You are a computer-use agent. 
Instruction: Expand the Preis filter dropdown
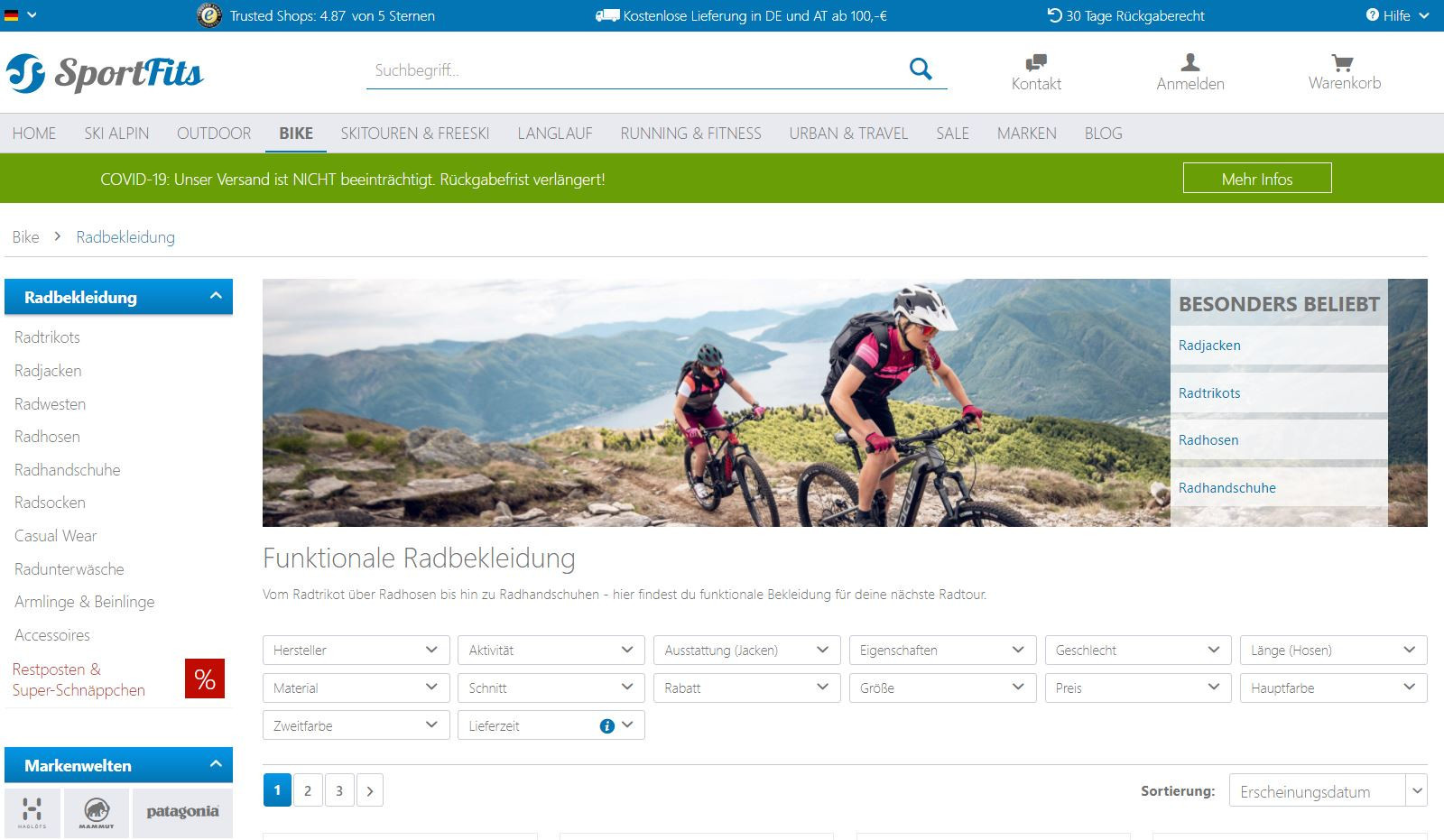click(x=1137, y=688)
